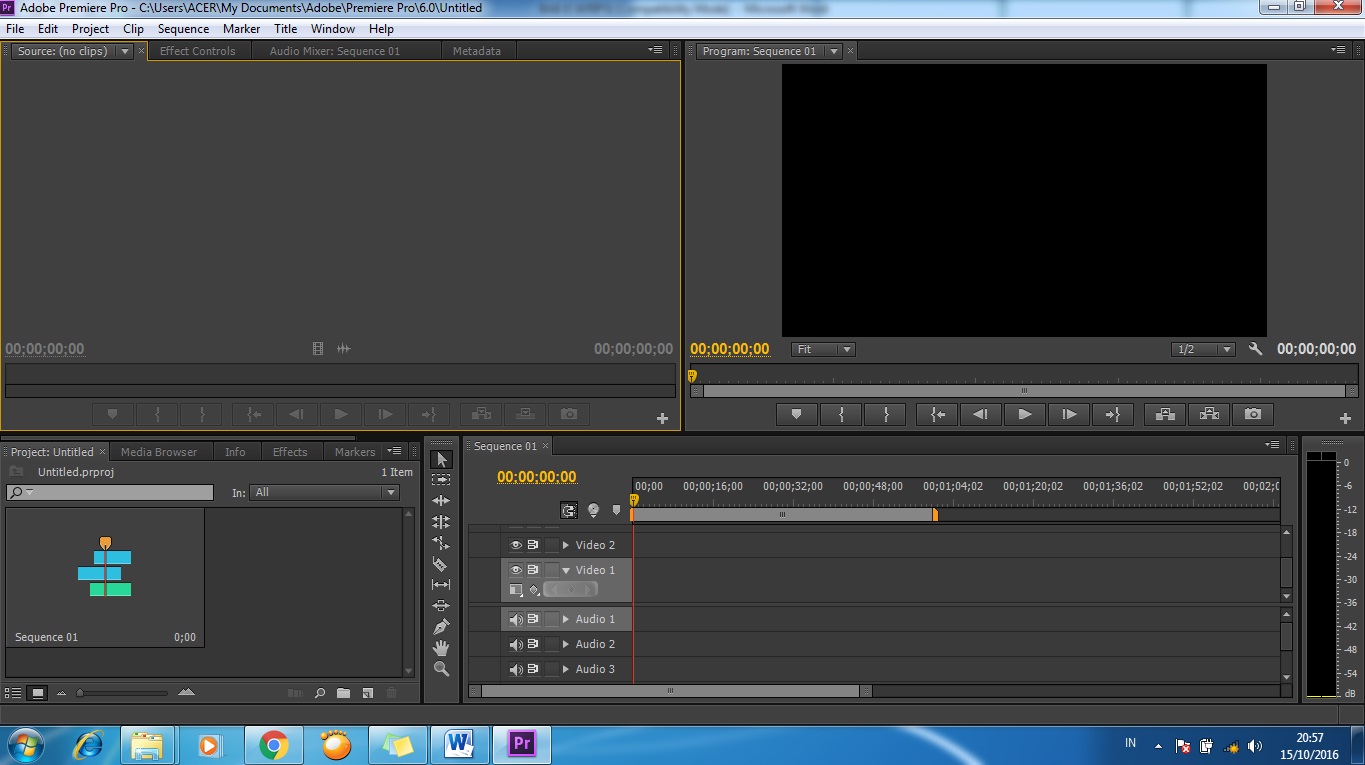Screen dimensions: 1365x765
Task: Expand Audio 3 track
Action: 566,669
